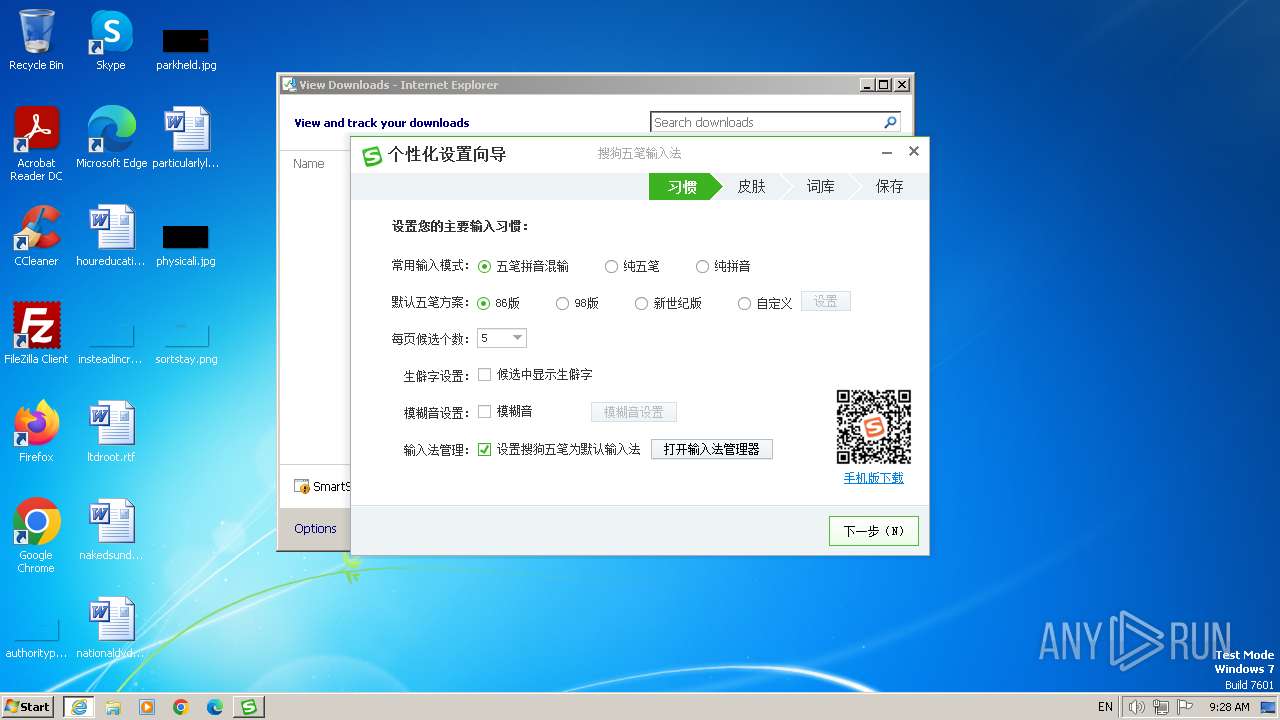Switch to the 习惯 step tab
Image resolution: width=1280 pixels, height=720 pixels.
pos(682,186)
